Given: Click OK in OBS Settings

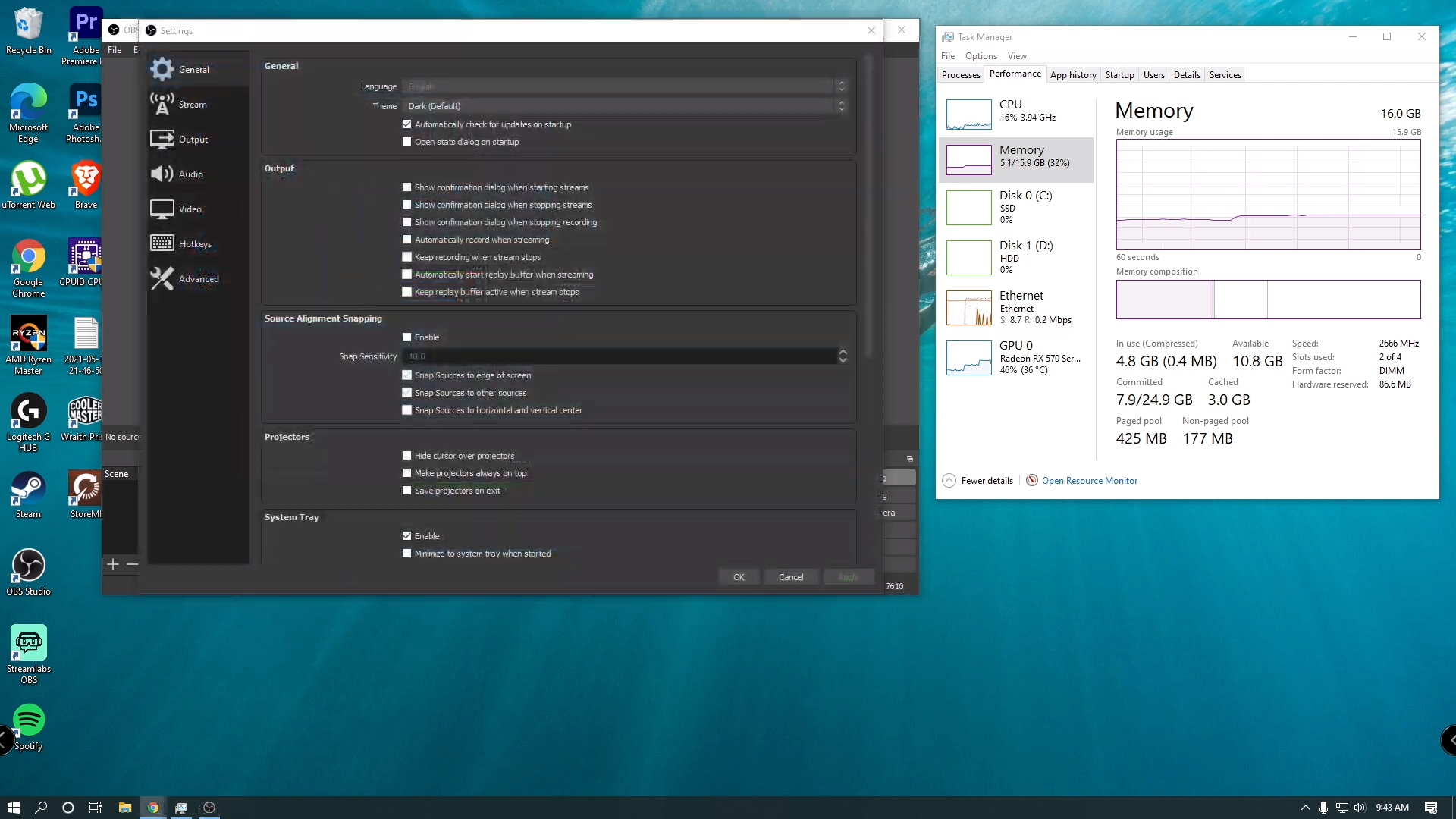Looking at the screenshot, I should (x=739, y=577).
